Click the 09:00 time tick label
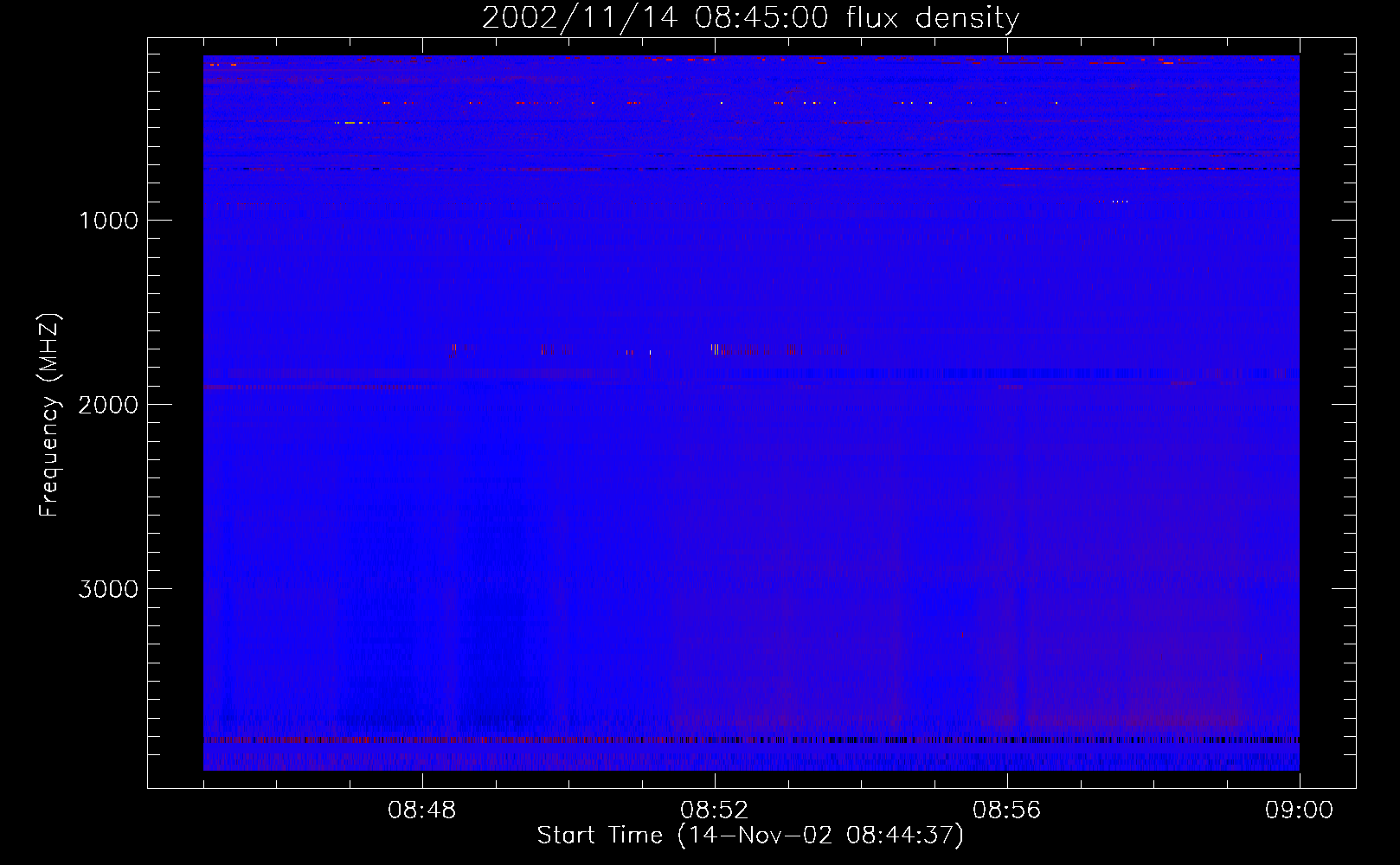Viewport: 1400px width, 865px height. (1299, 811)
